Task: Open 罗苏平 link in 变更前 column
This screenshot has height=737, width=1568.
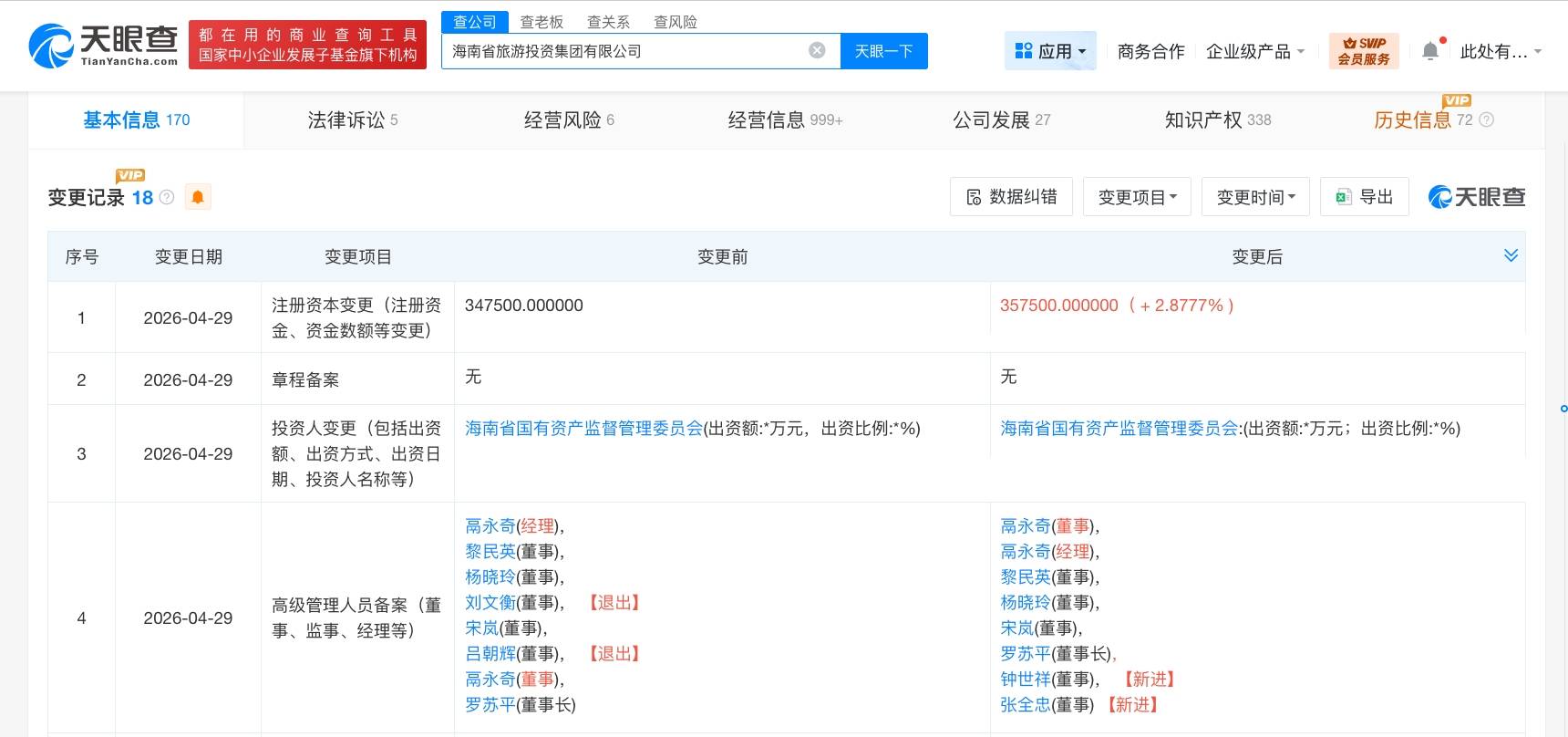Action: tap(490, 704)
